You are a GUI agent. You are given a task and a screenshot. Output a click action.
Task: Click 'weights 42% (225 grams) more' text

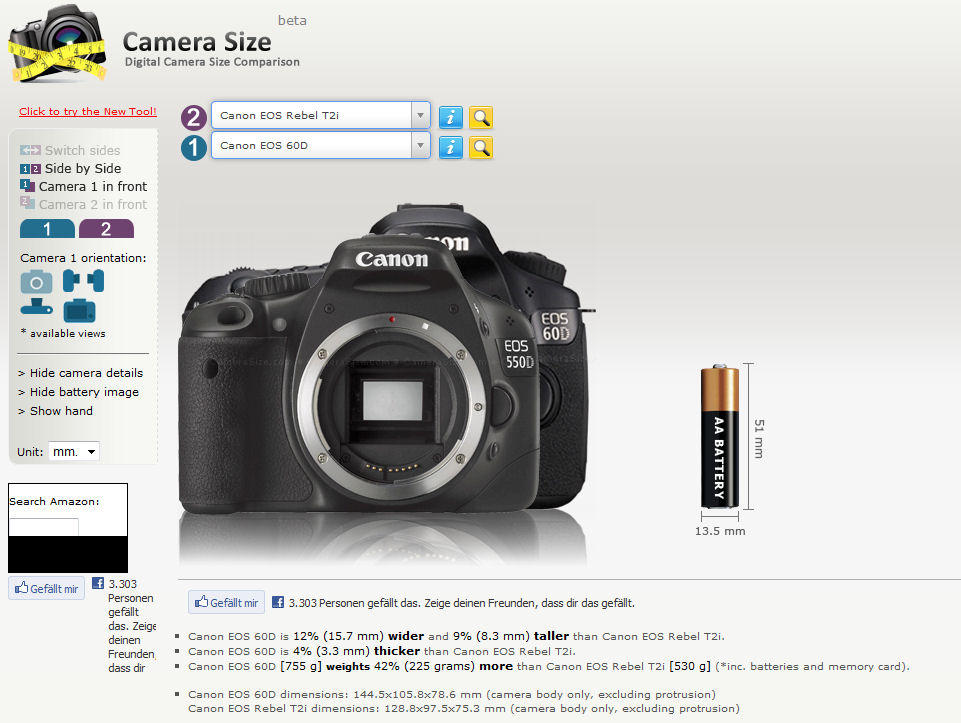click(x=419, y=666)
